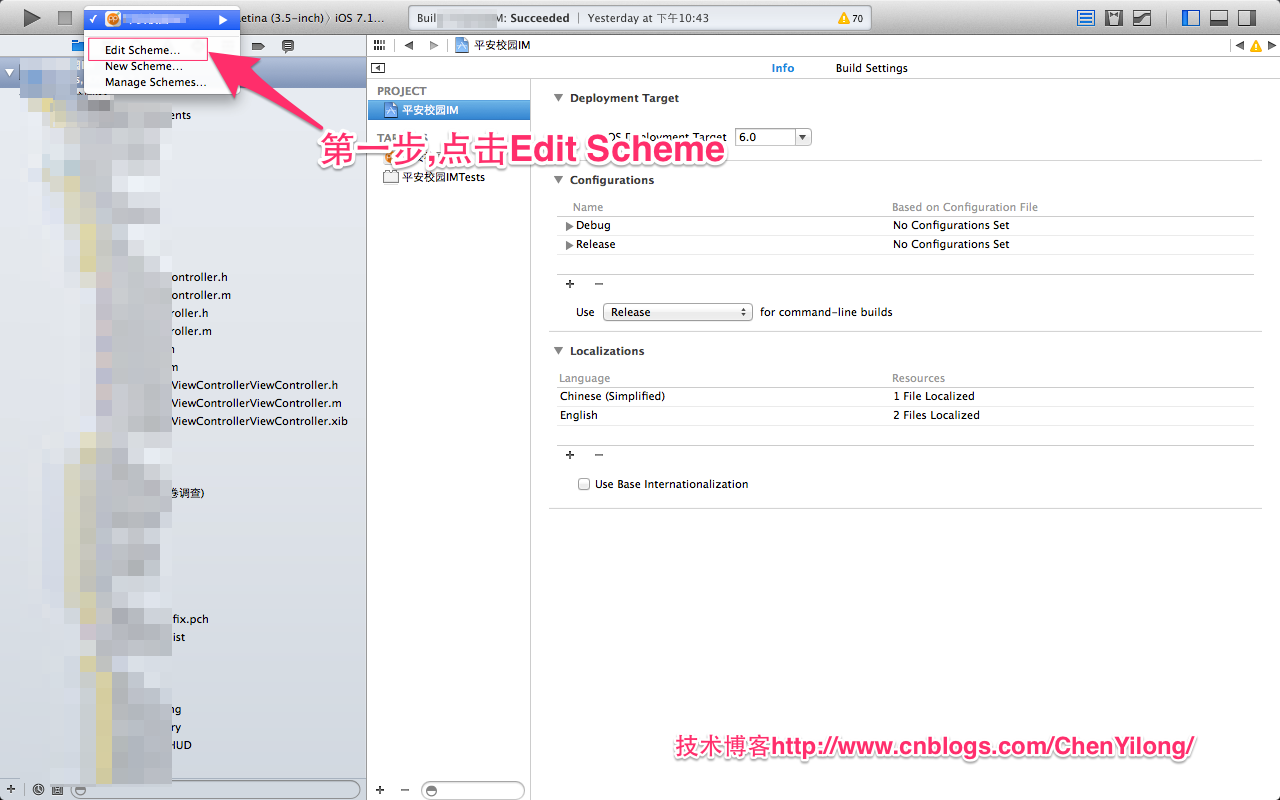This screenshot has width=1280, height=800.
Task: Open the Breakpoint navigator tab icon
Action: [x=258, y=46]
